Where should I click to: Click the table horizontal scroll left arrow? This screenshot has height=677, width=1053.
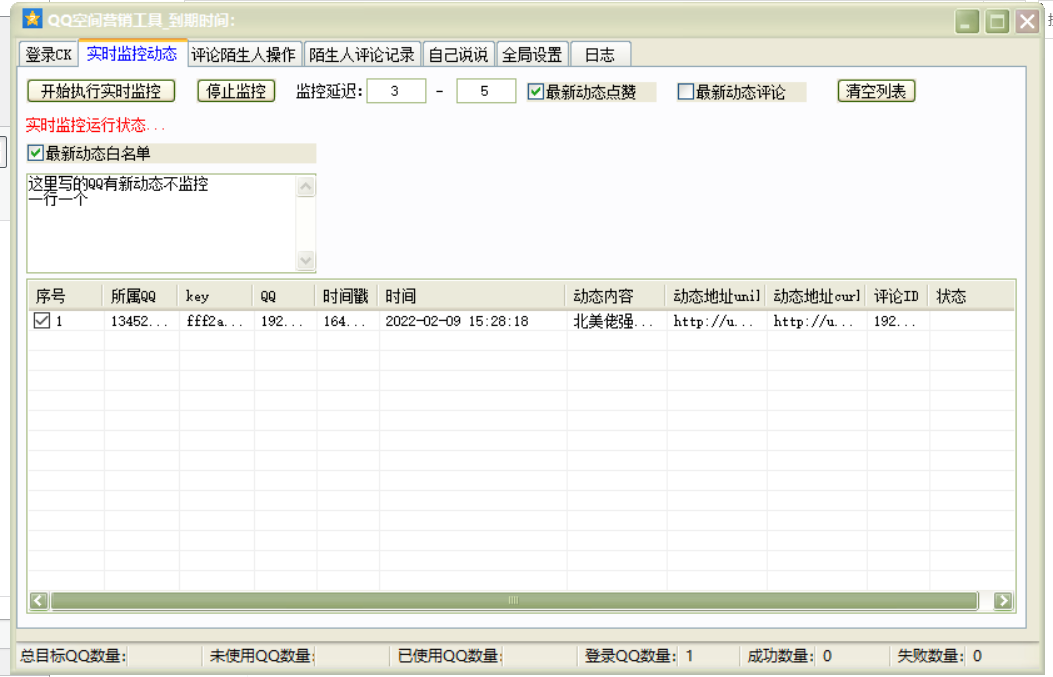(39, 600)
